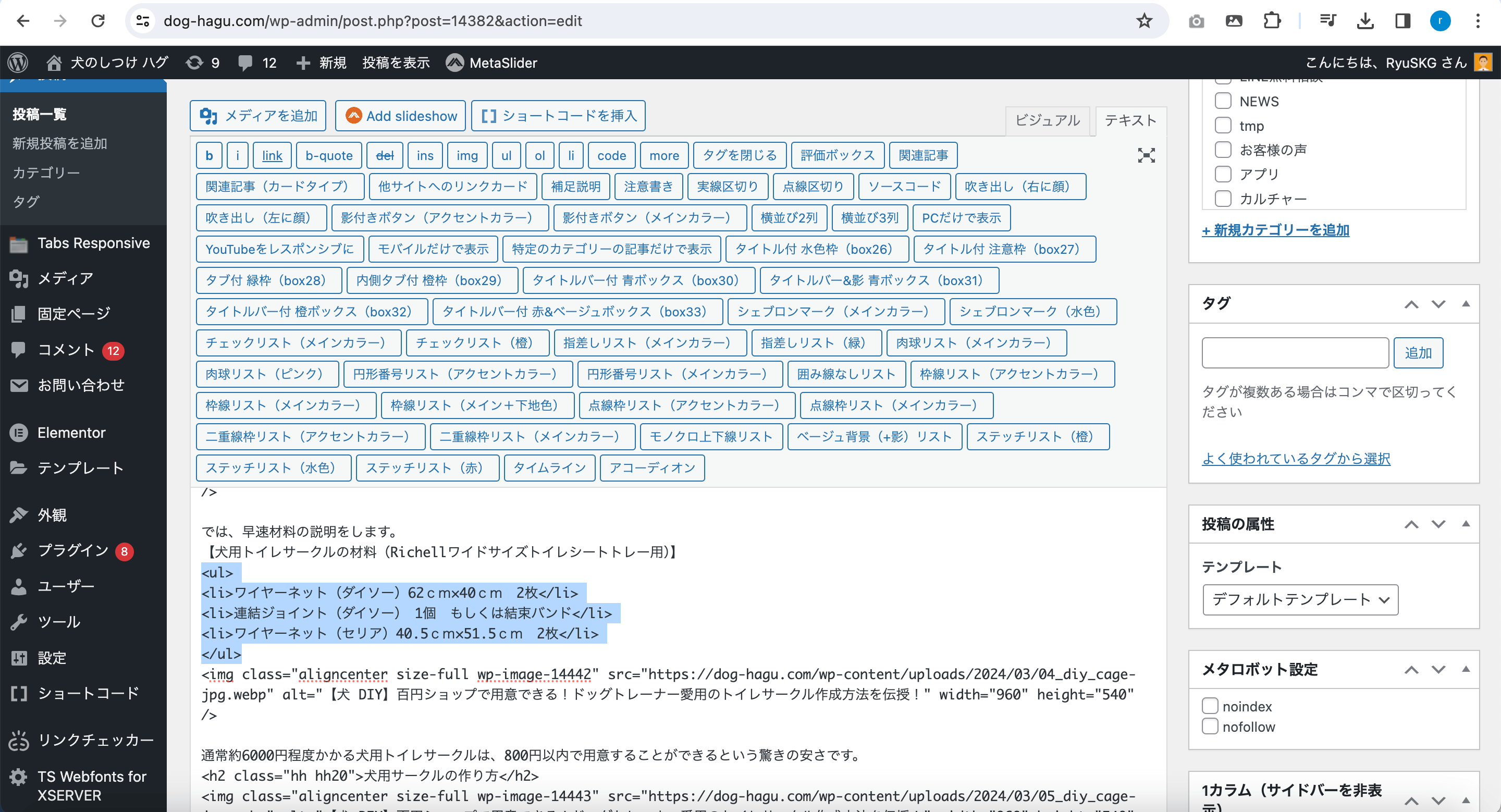
Task: Enable the noindex checkbox
Action: pos(1210,706)
